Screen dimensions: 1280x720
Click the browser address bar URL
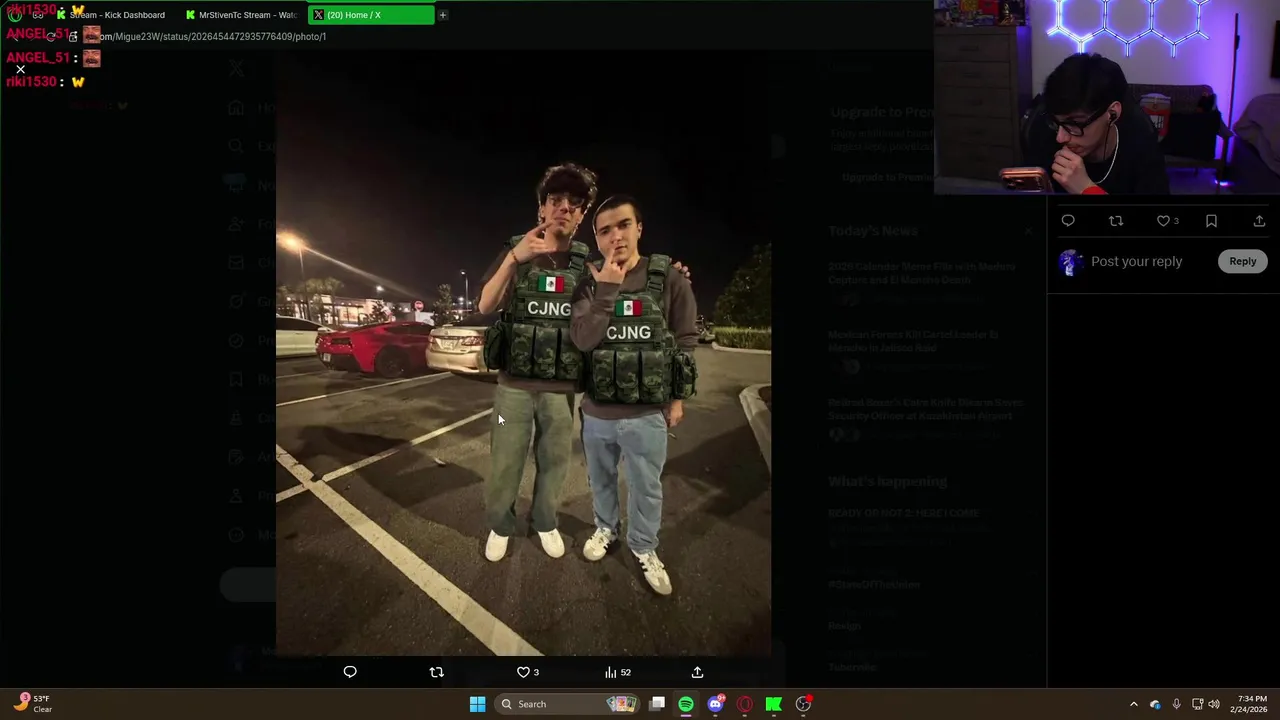tap(212, 37)
